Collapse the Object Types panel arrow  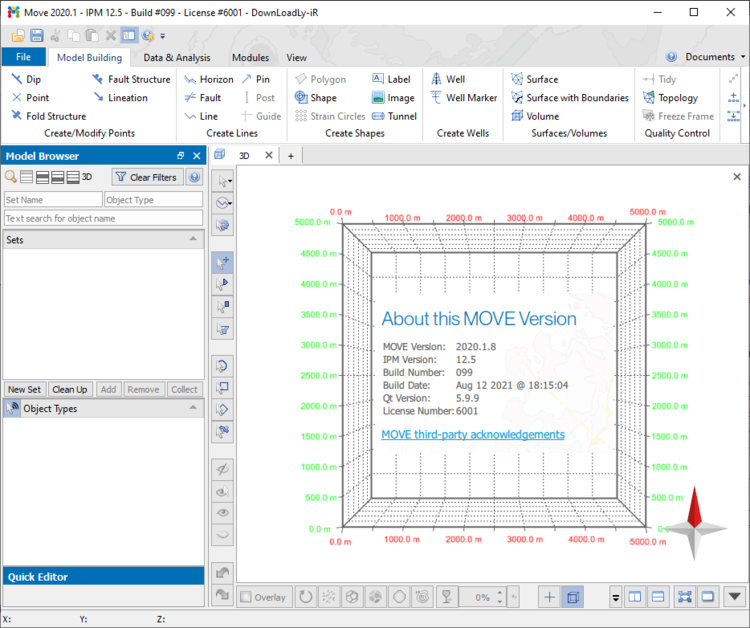pos(193,408)
